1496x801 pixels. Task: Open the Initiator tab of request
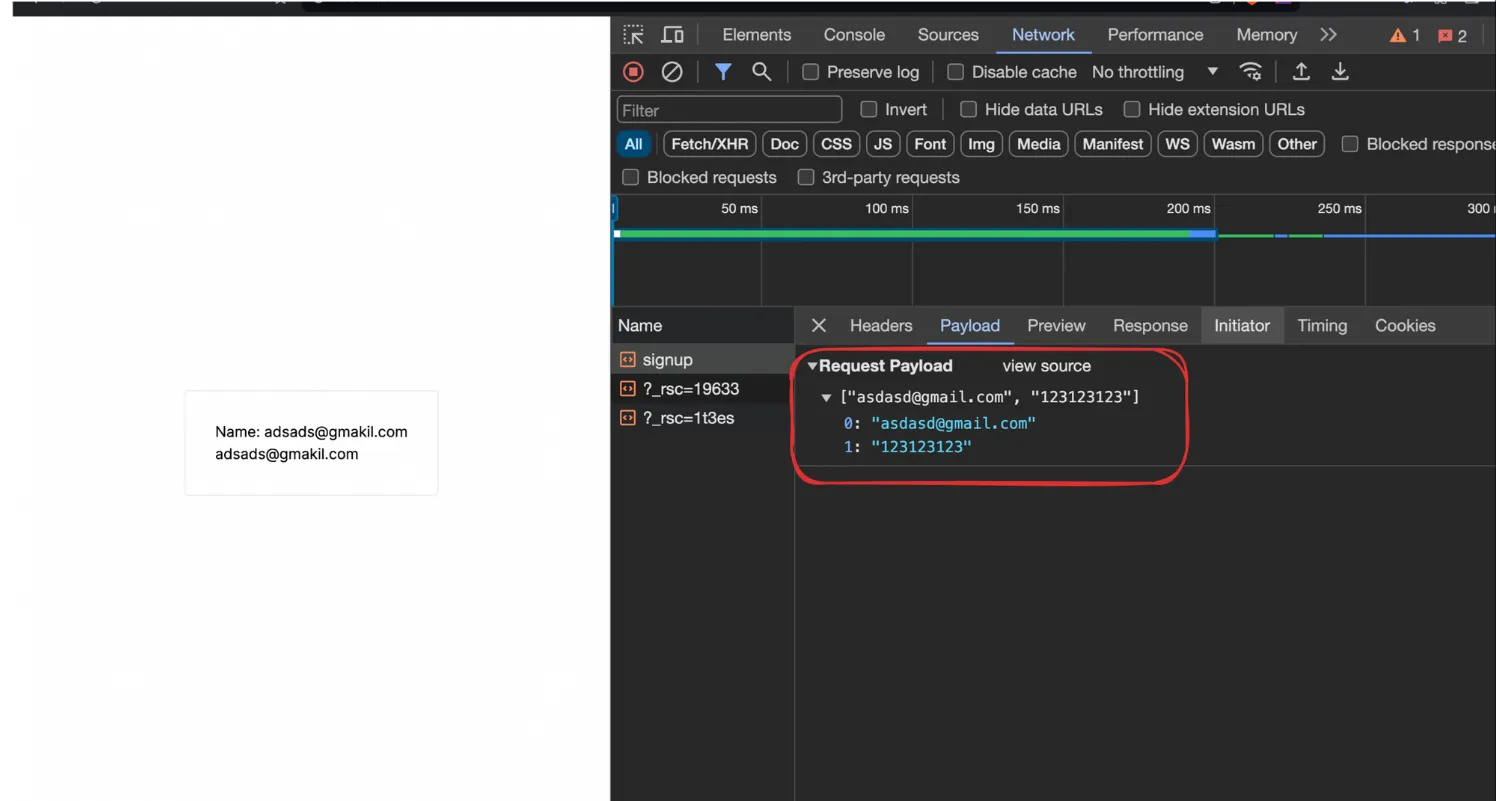coord(1242,326)
